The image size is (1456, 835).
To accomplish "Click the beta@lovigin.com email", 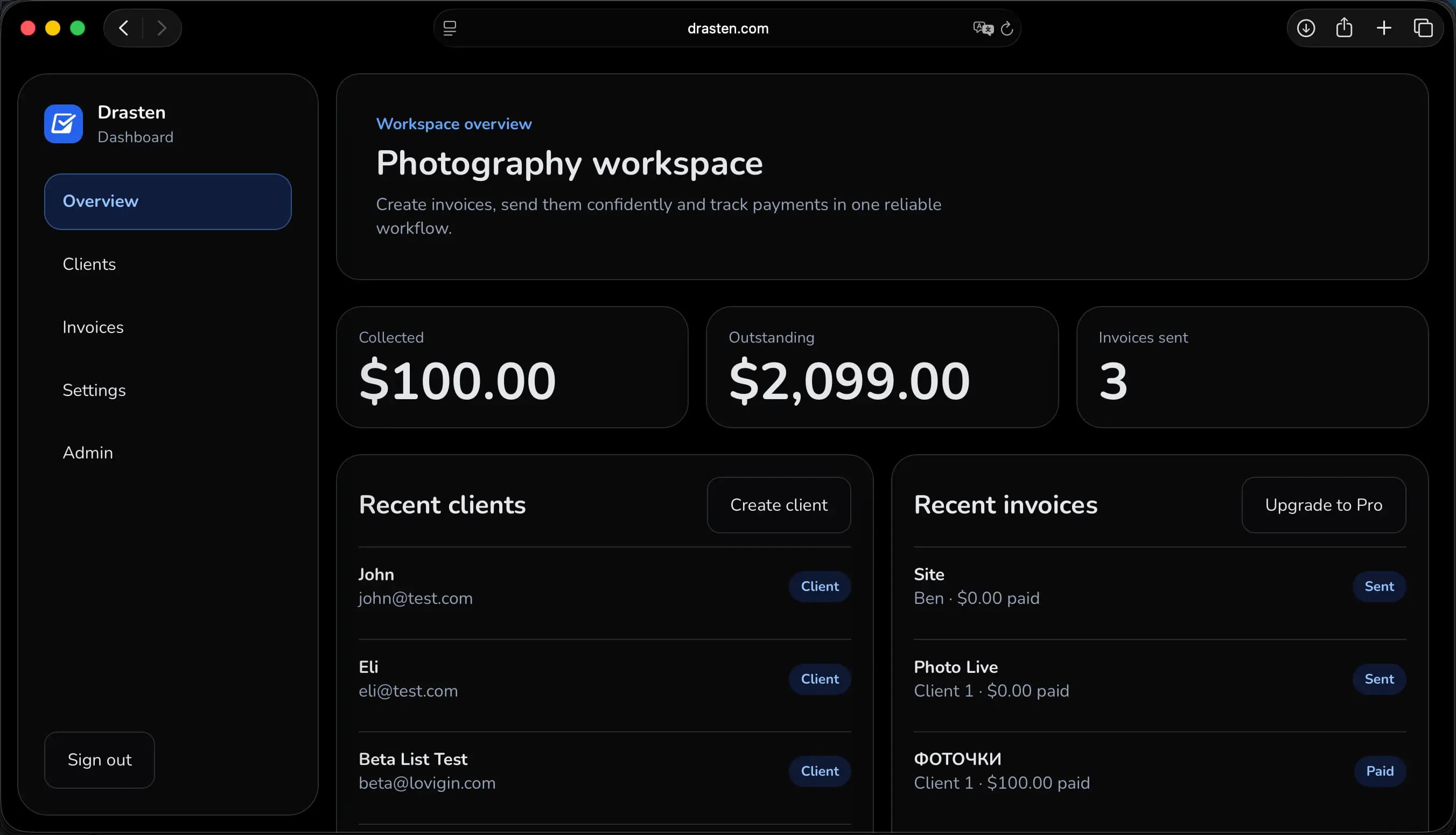I will click(427, 783).
